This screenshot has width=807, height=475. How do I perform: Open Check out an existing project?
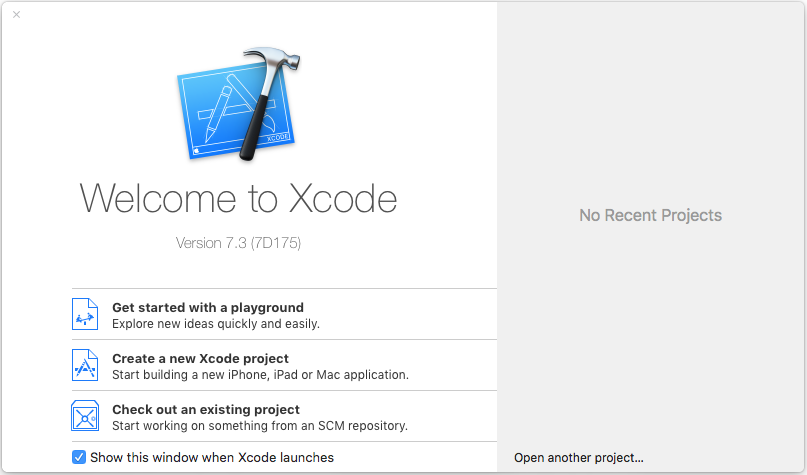coord(284,416)
